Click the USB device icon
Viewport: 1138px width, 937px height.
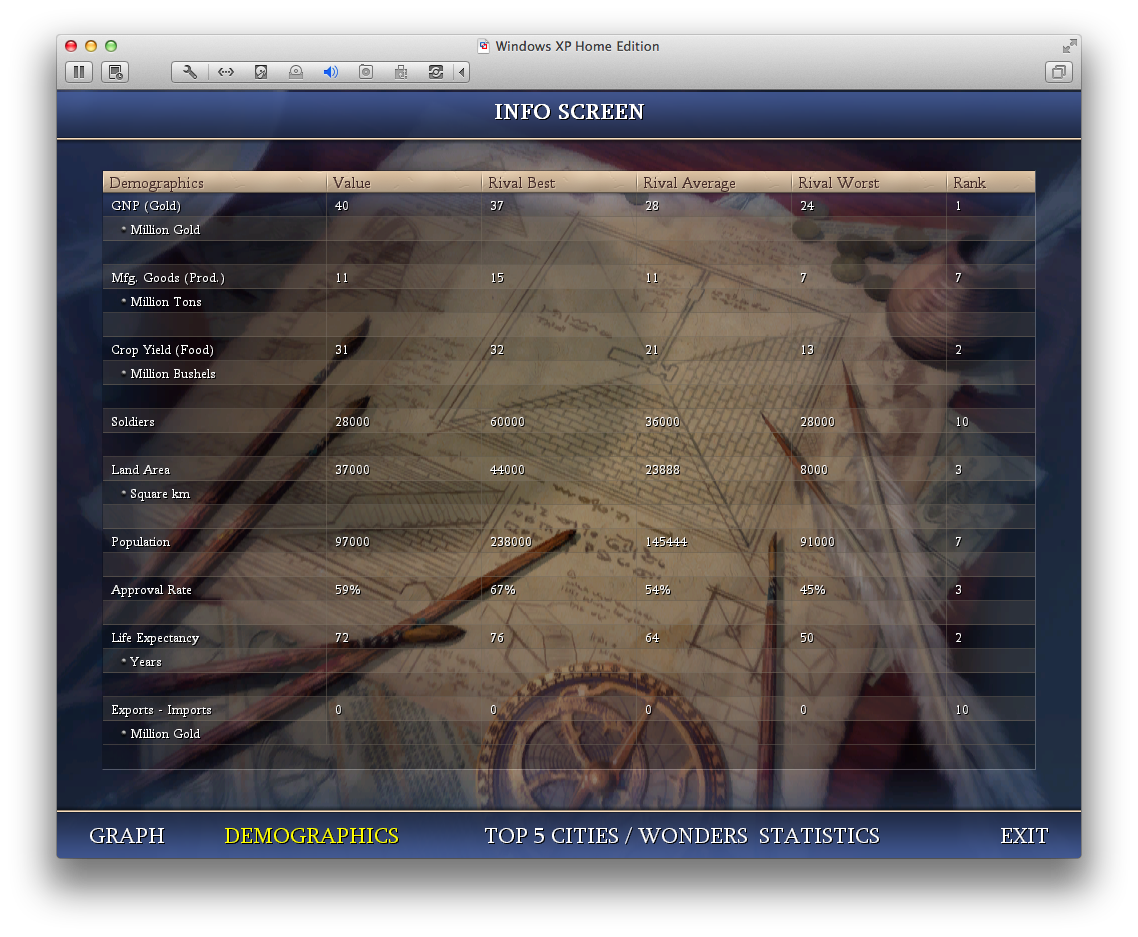coord(401,72)
